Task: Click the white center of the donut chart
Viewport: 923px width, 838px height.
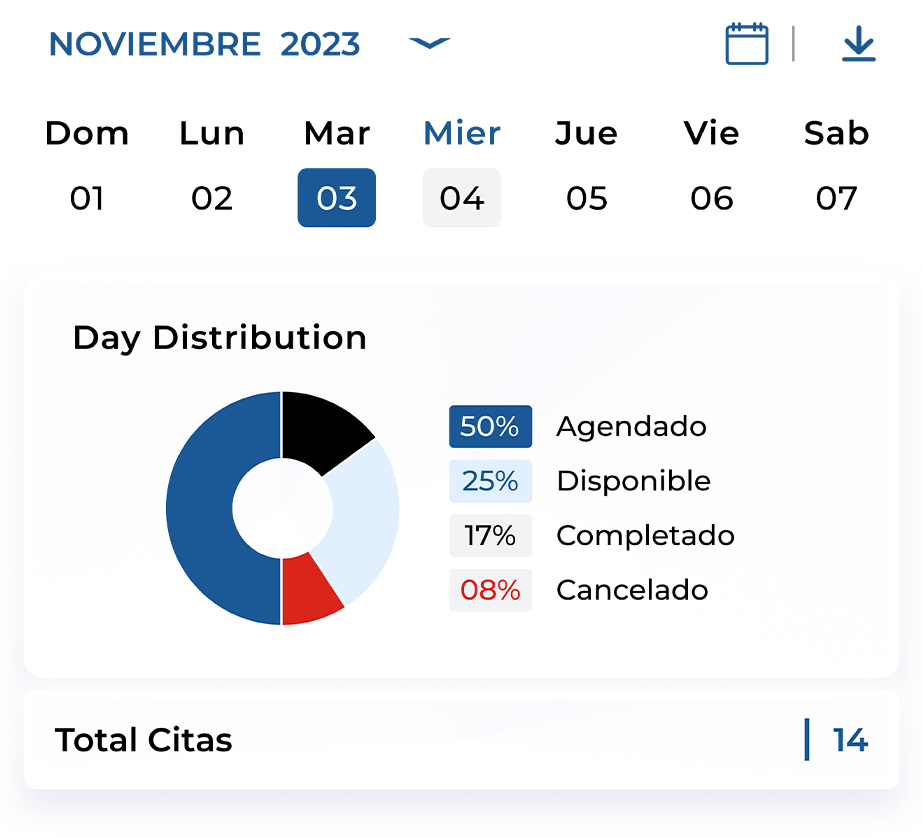Action: (282, 508)
